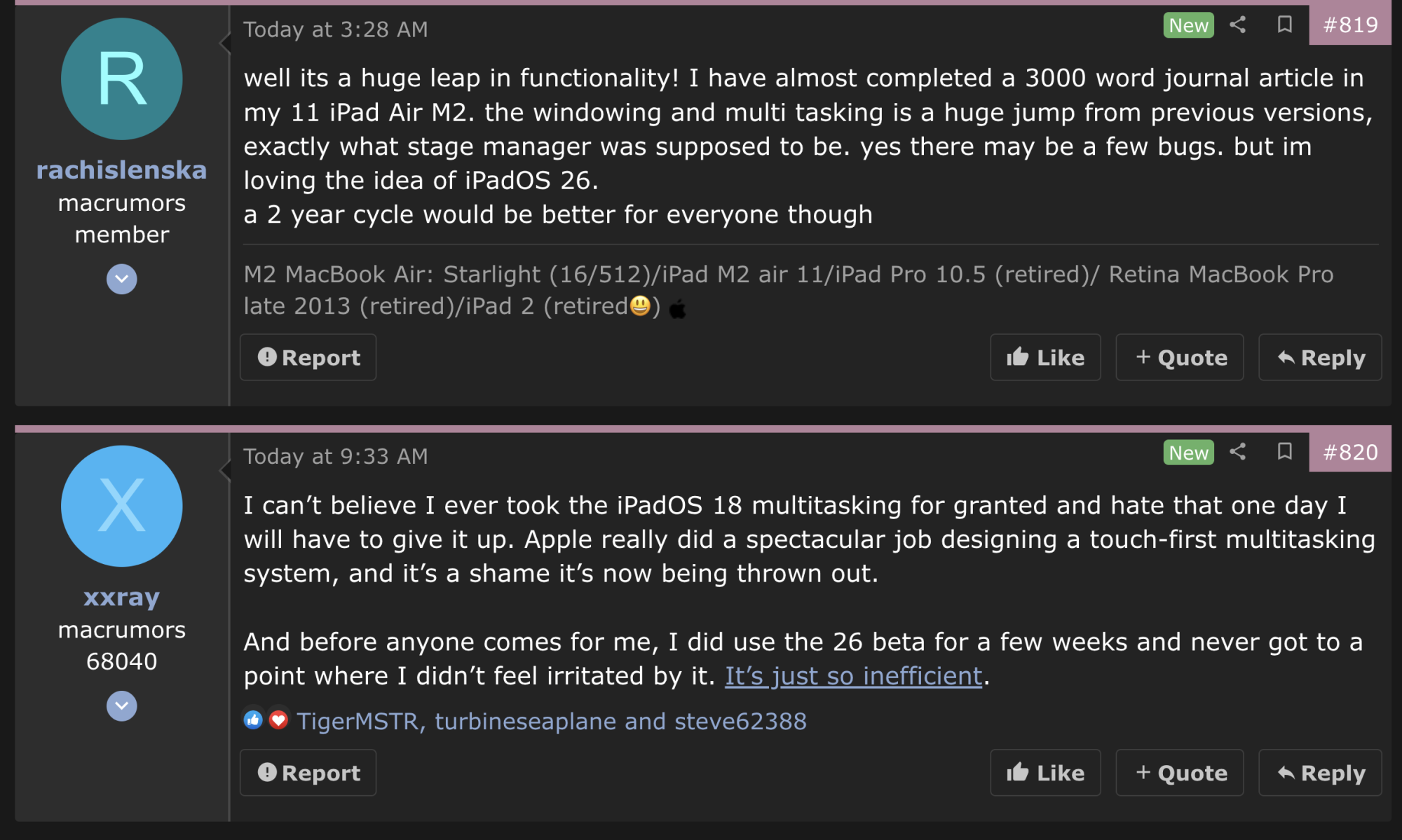Open post number #819 permalink

click(1350, 25)
